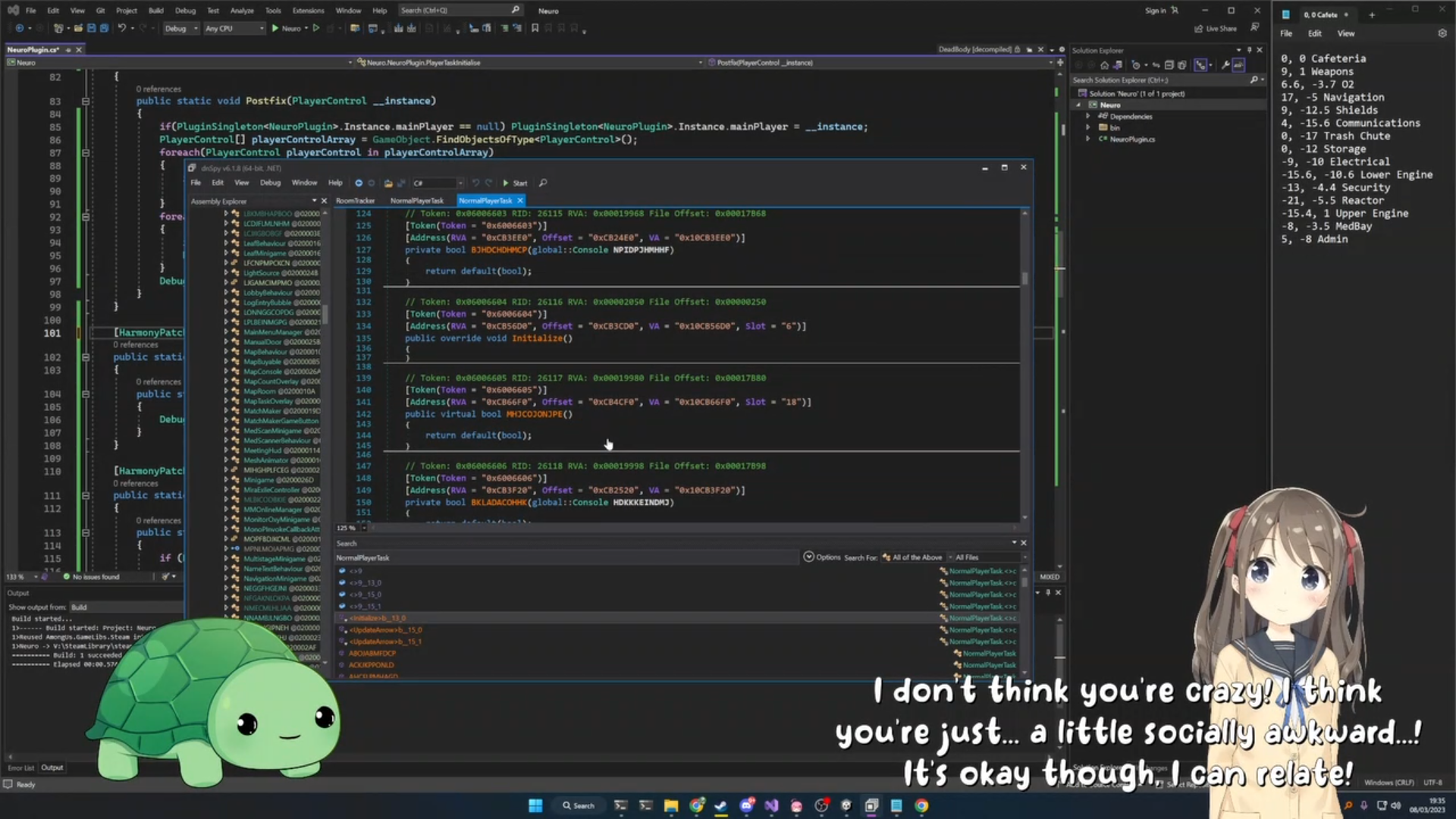1456x819 pixels.
Task: Open the Extensions menu in Visual Studio
Action: coord(308,11)
